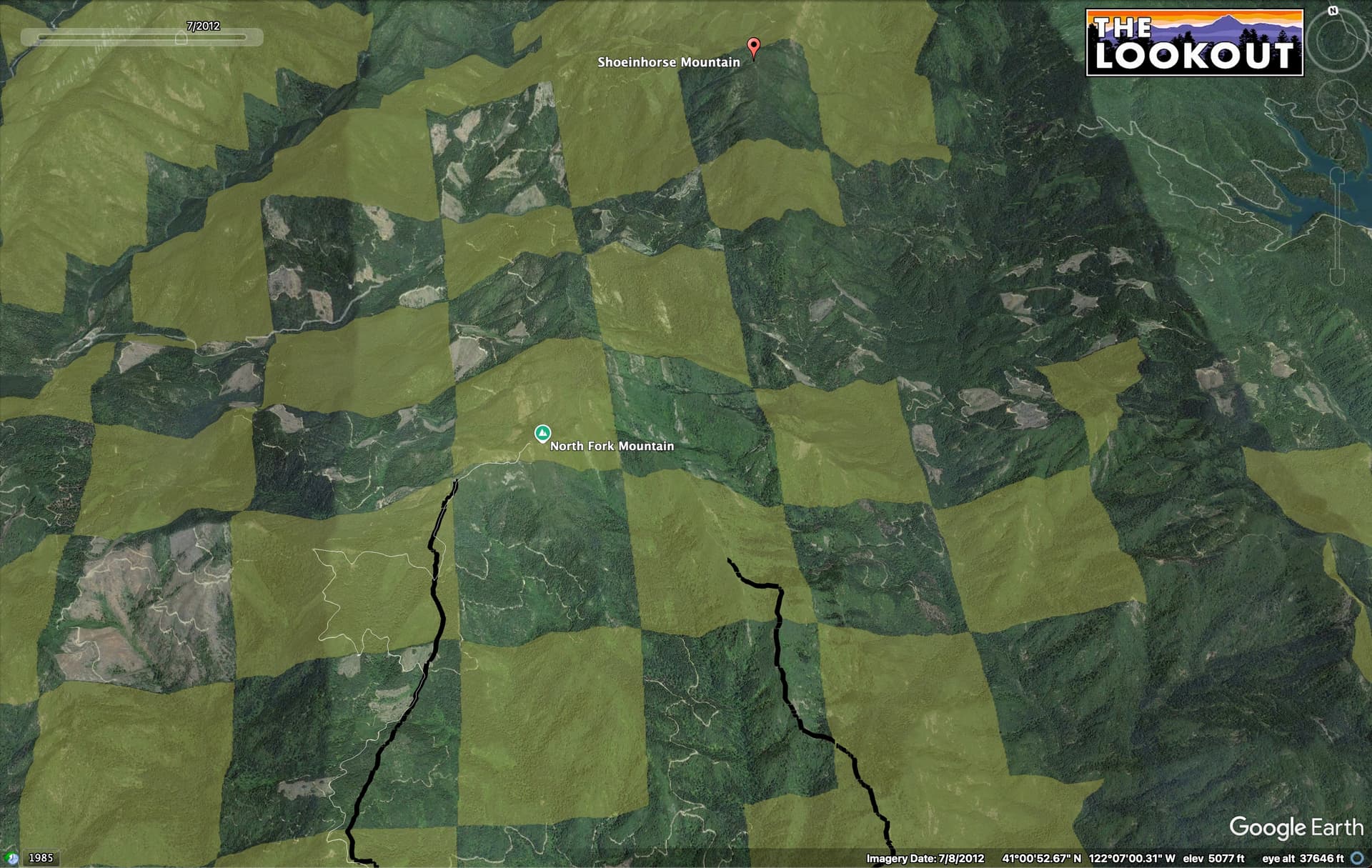The image size is (1372, 868).
Task: Click the Shoeinhorse Mountain label
Action: click(669, 62)
